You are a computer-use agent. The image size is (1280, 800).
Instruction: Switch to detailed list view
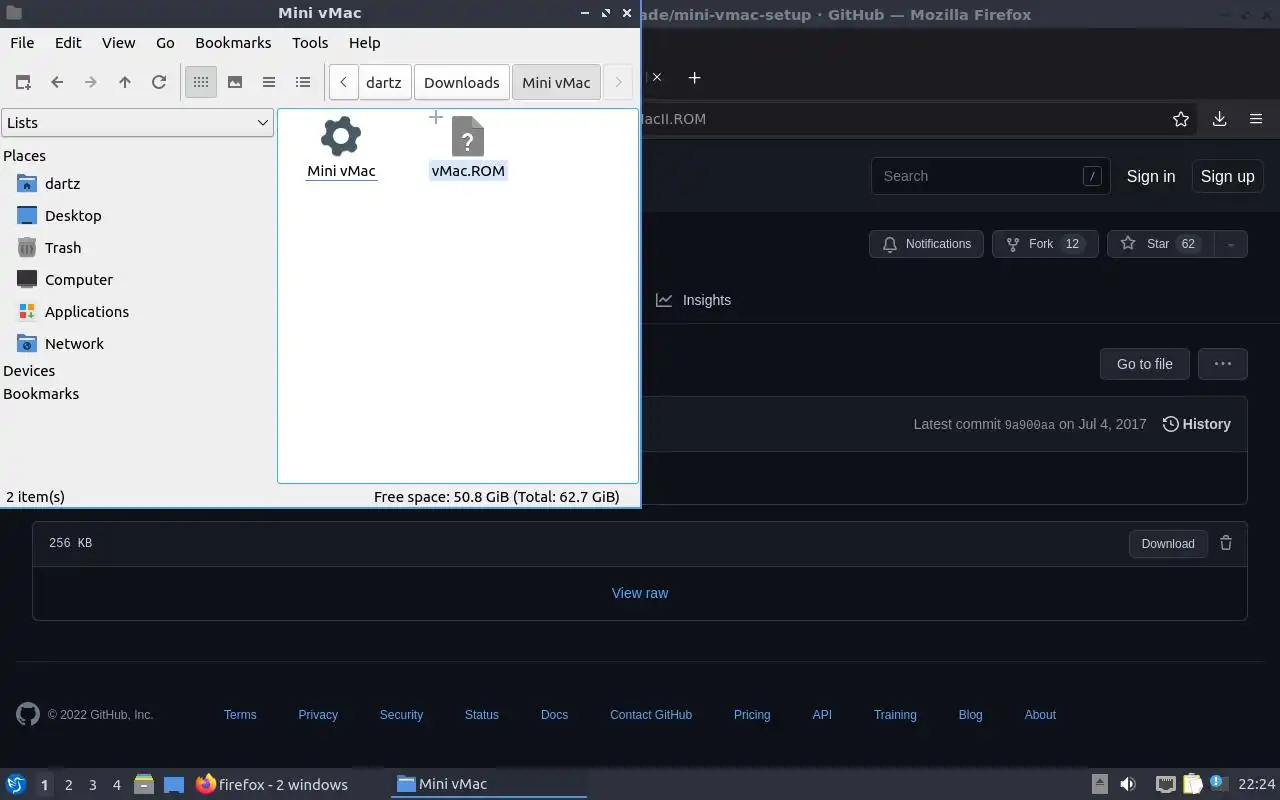coord(303,83)
